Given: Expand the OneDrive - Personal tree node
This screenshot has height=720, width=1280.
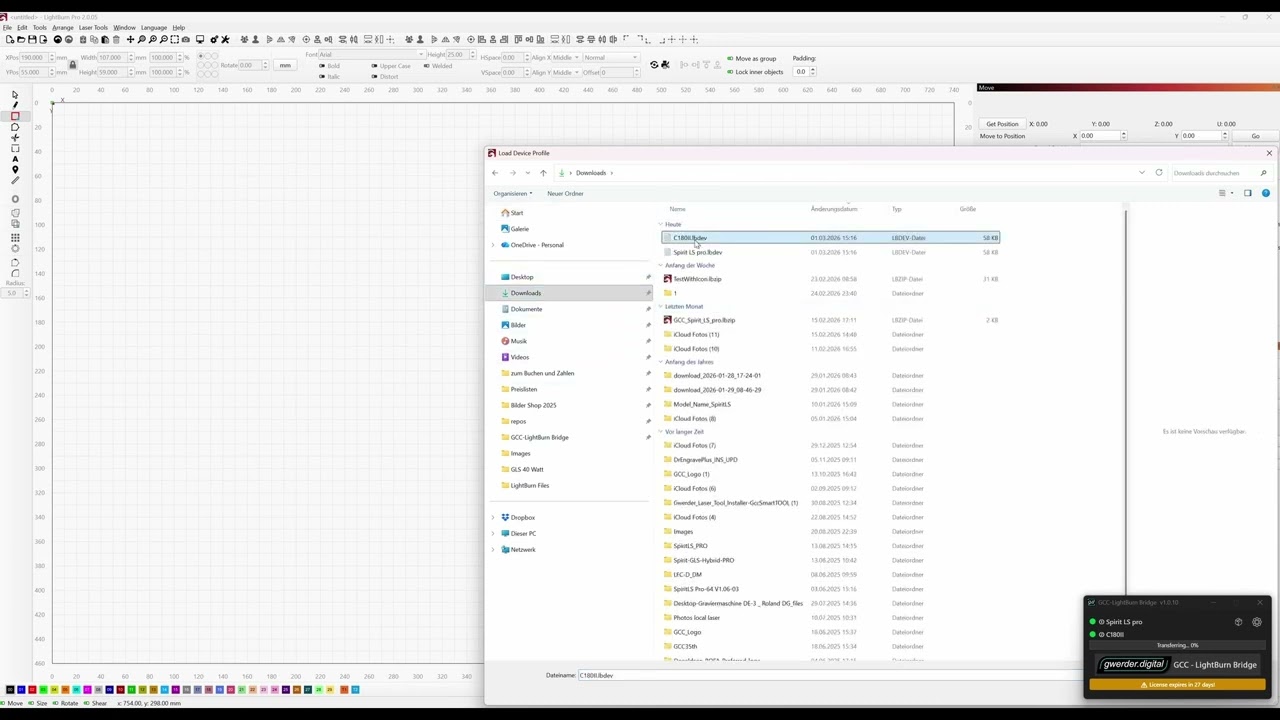Looking at the screenshot, I should click(x=492, y=245).
